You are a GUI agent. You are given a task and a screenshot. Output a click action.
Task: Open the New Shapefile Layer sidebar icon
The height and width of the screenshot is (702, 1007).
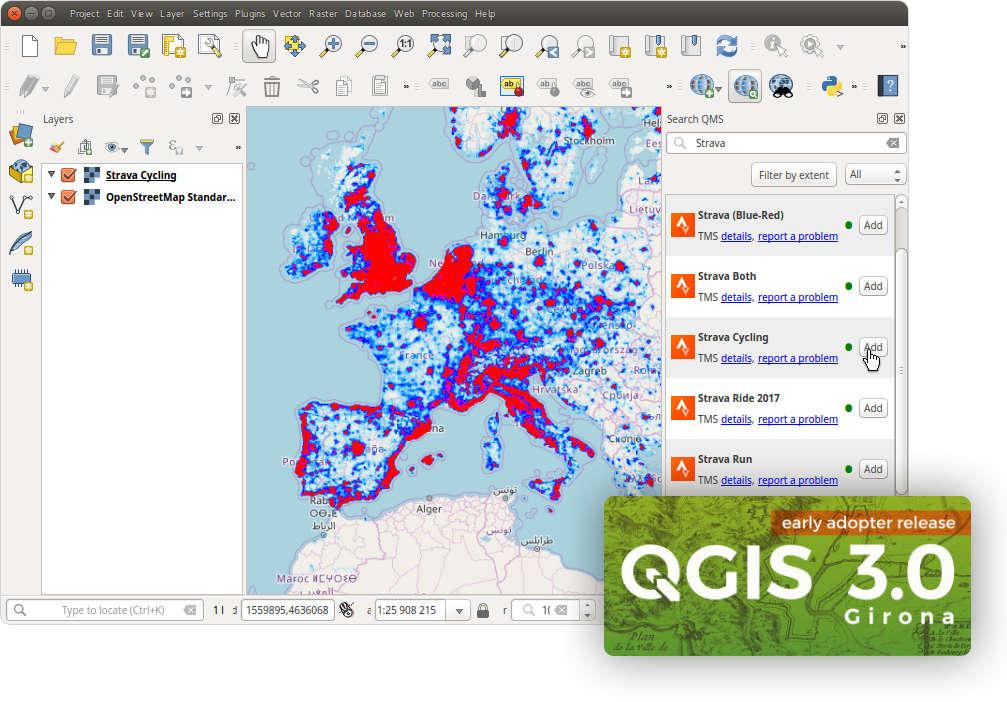click(22, 205)
